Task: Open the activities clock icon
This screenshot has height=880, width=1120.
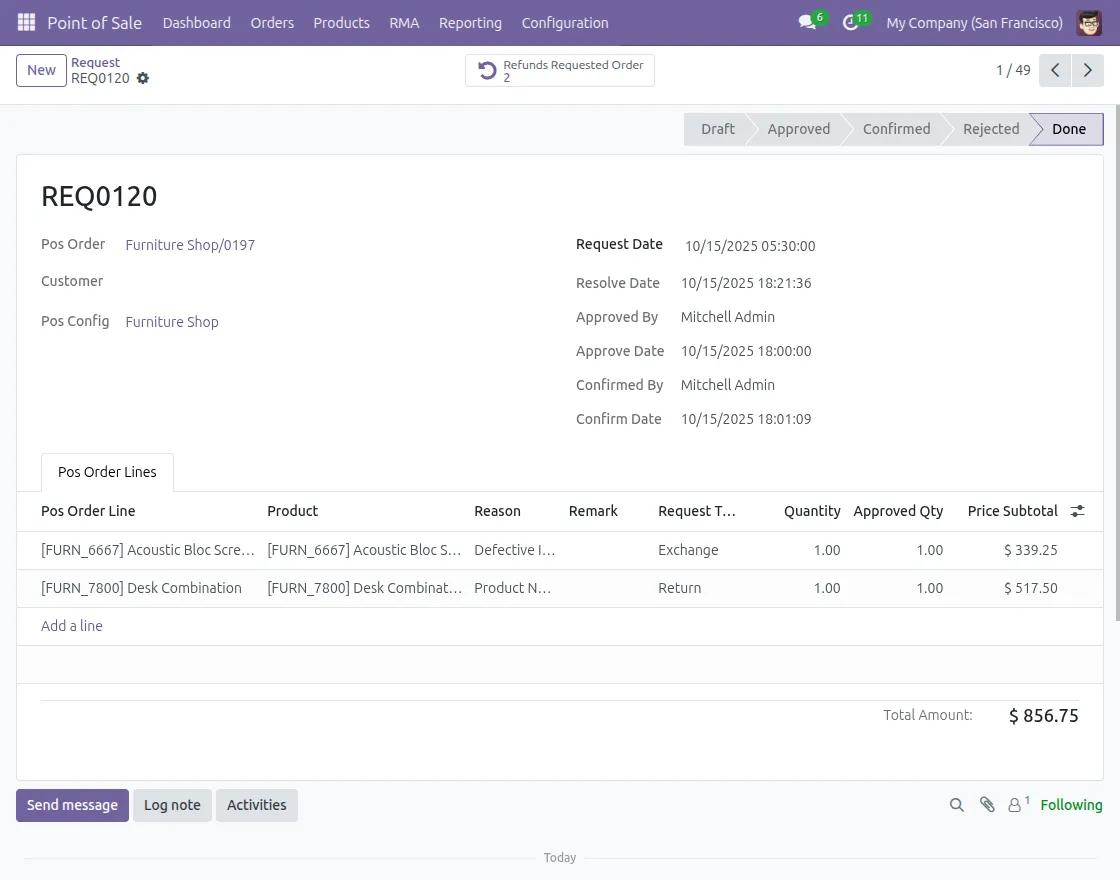Action: pos(851,22)
